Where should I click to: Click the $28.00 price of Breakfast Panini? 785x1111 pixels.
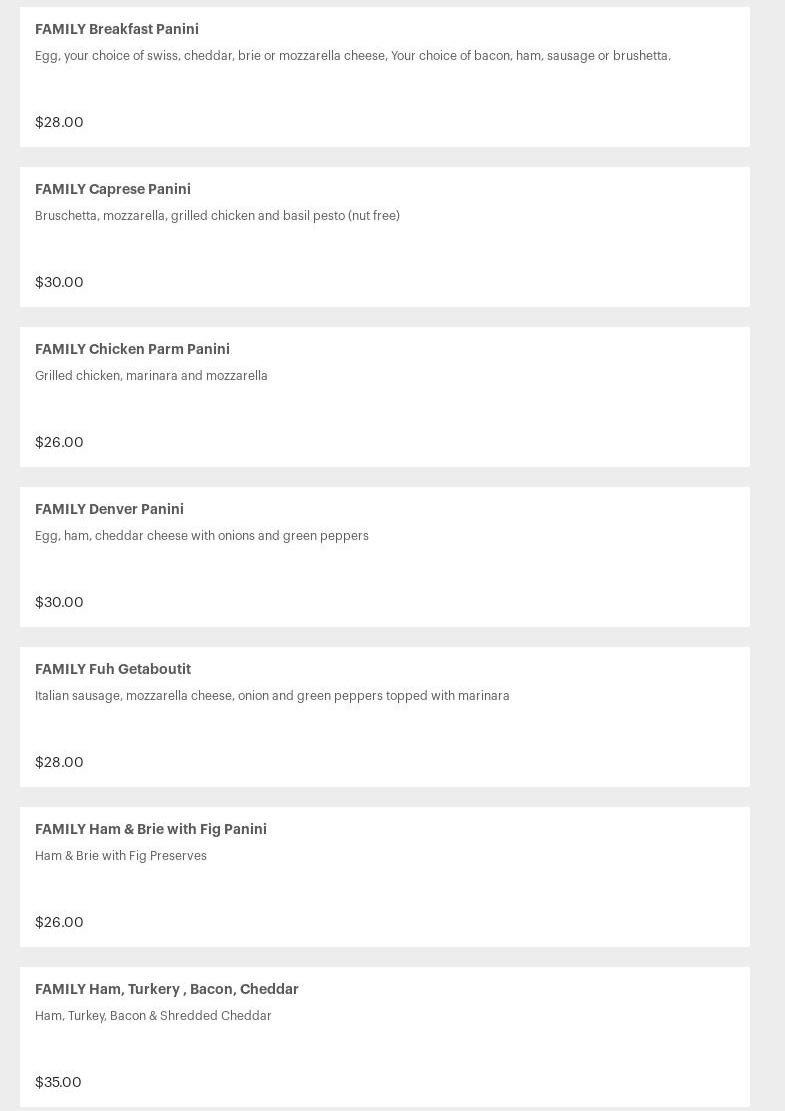click(59, 122)
